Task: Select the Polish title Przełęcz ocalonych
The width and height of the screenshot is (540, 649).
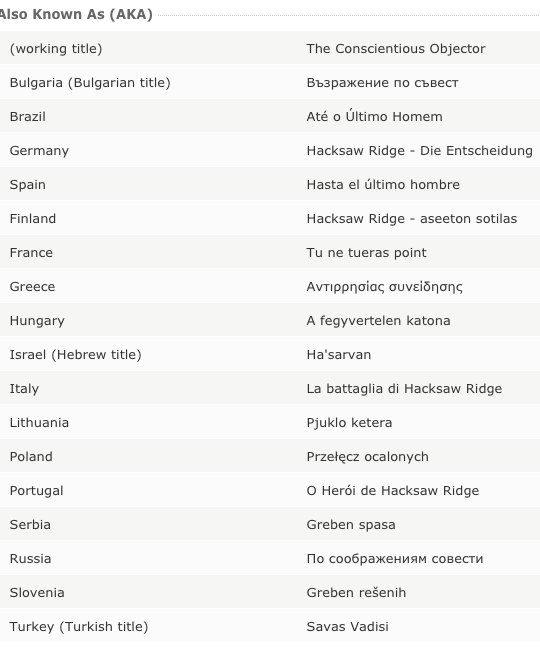Action: (367, 457)
